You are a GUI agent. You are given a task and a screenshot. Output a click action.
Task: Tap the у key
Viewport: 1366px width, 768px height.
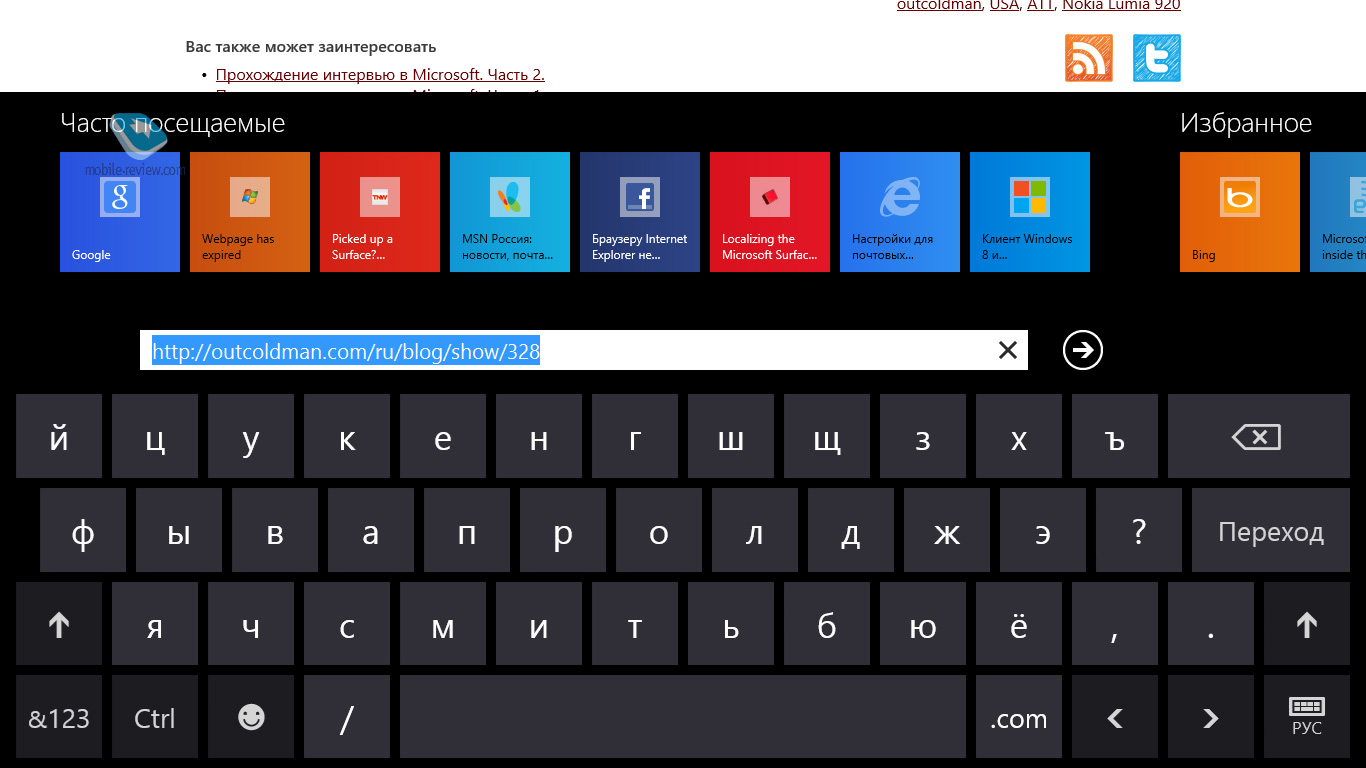[x=251, y=436]
